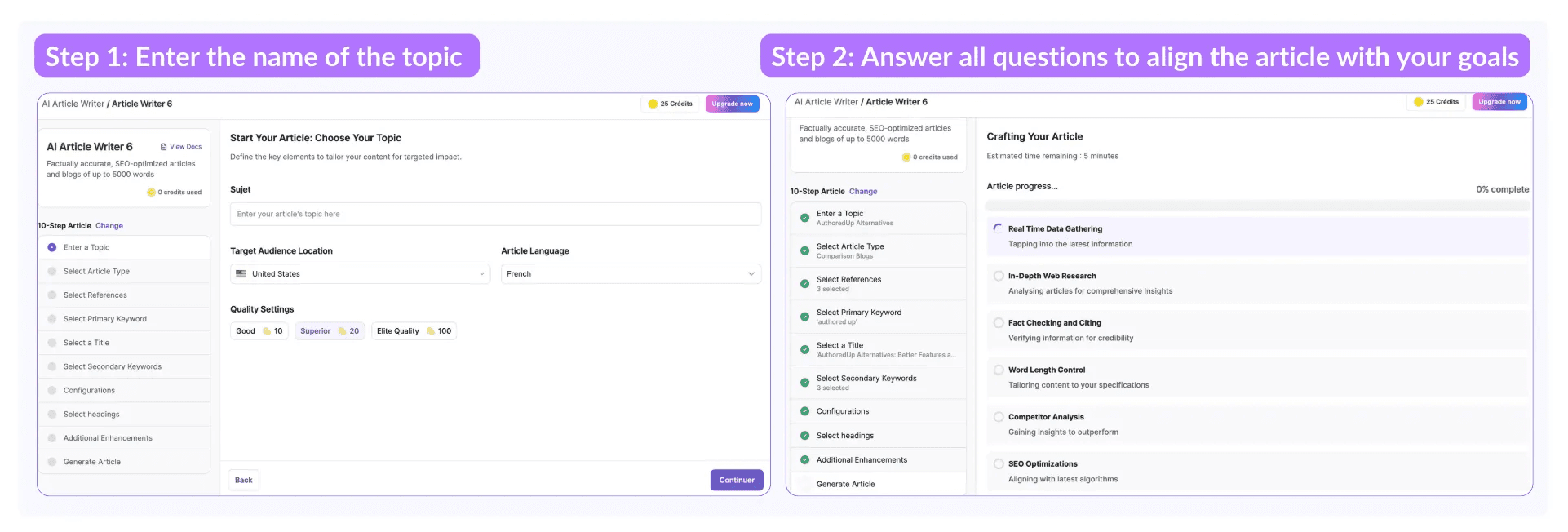Click Upgrade now in the Crafting Your Article screen

tap(1499, 102)
